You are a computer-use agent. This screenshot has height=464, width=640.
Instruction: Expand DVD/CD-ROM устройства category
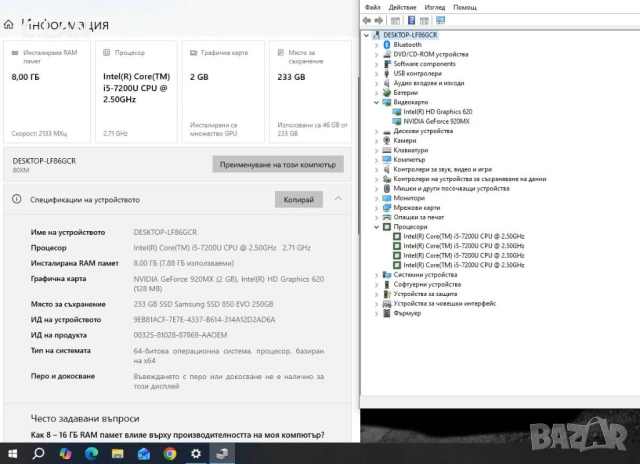pos(376,54)
